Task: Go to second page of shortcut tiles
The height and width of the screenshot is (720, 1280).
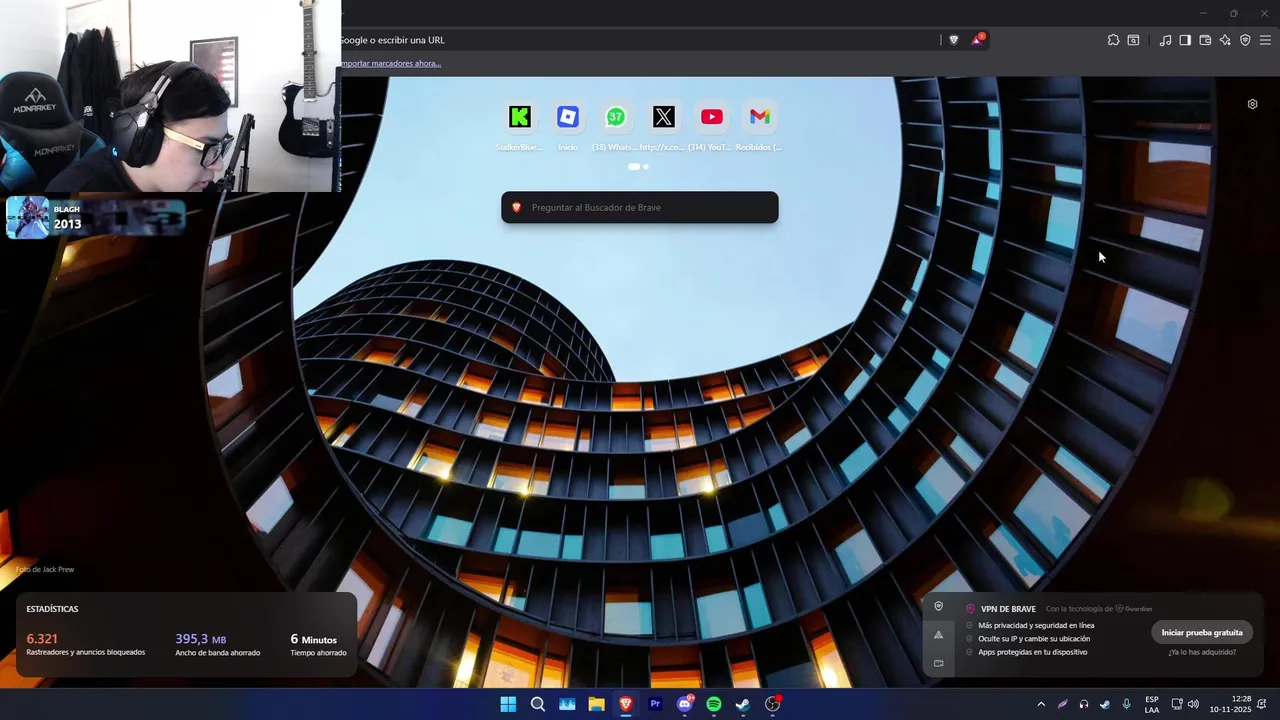Action: 646,167
